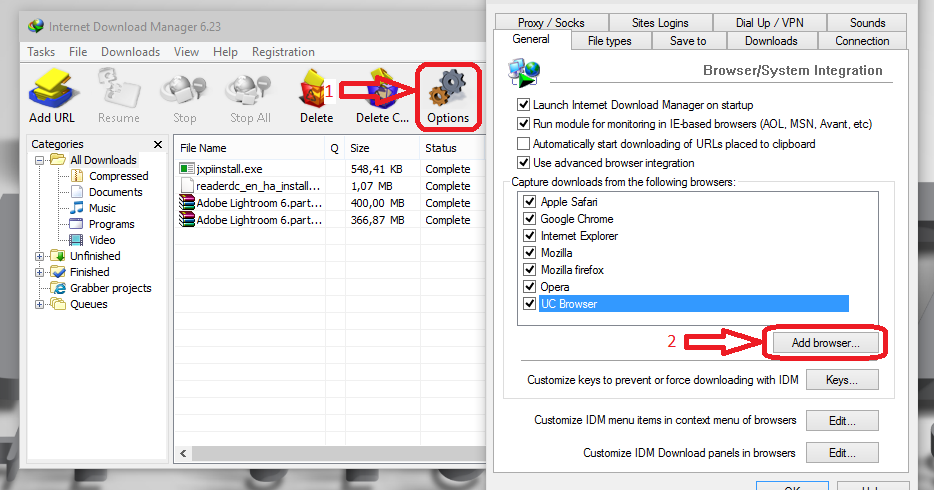Click the Keys... button

(x=842, y=380)
